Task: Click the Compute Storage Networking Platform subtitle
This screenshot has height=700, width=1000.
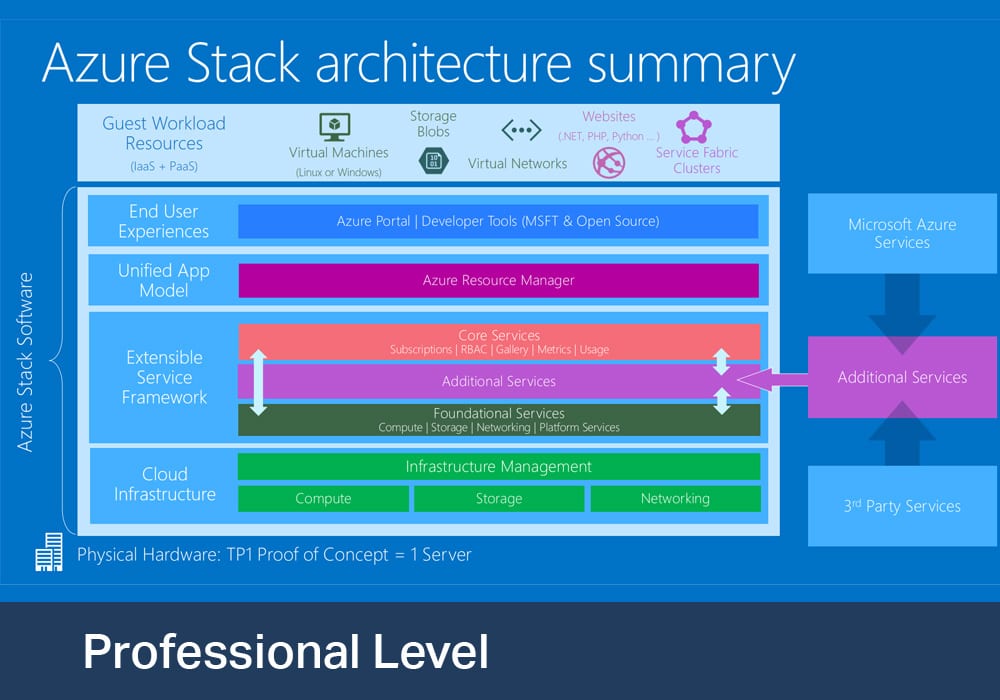Action: pyautogui.click(x=499, y=428)
